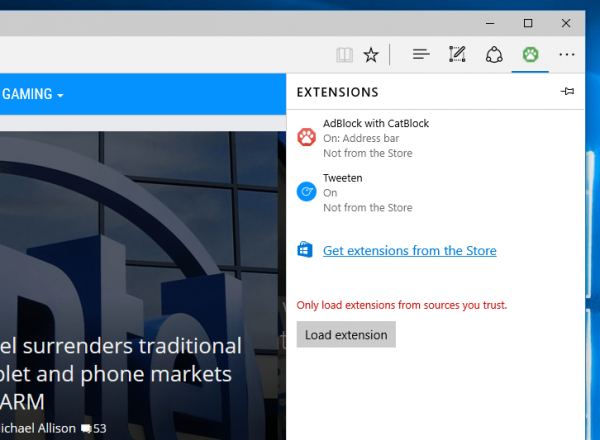600x440 pixels.
Task: Click the red trusted sources warning text
Action: (x=402, y=305)
